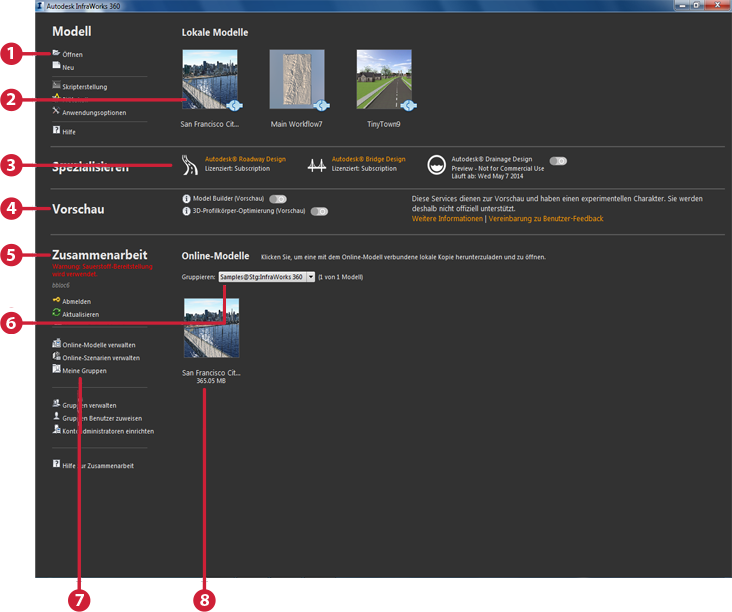Viewport: 732px width, 612px height.
Task: Click Gruppen Benutzer zuweisen entry
Action: (102, 419)
